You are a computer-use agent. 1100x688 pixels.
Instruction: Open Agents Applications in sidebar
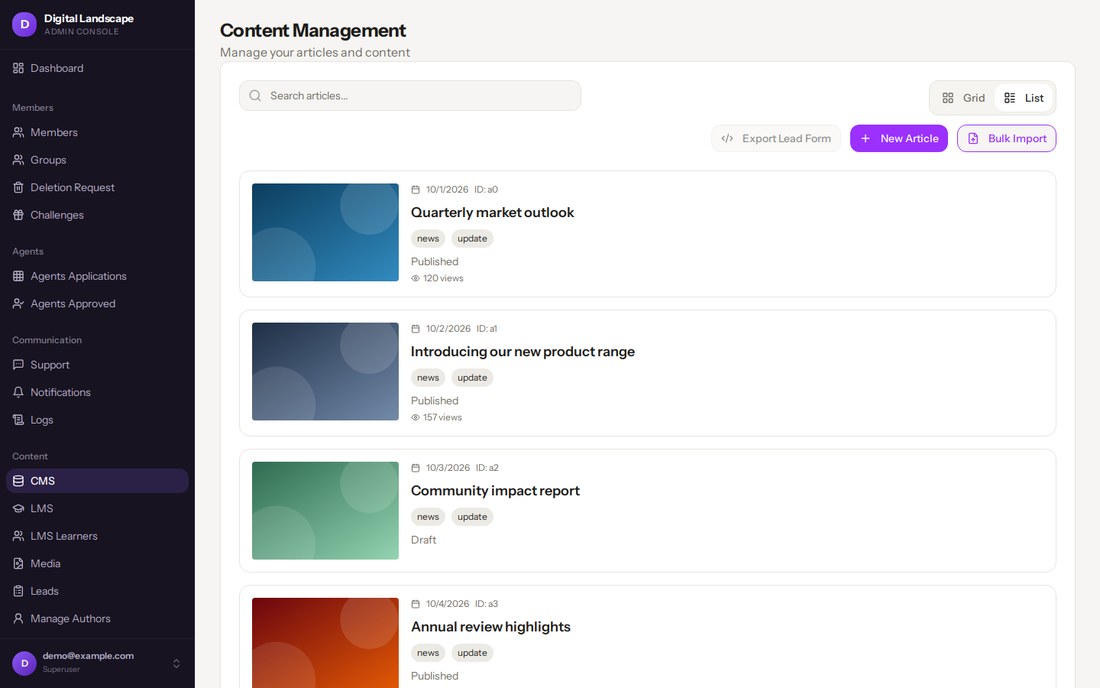coord(97,276)
